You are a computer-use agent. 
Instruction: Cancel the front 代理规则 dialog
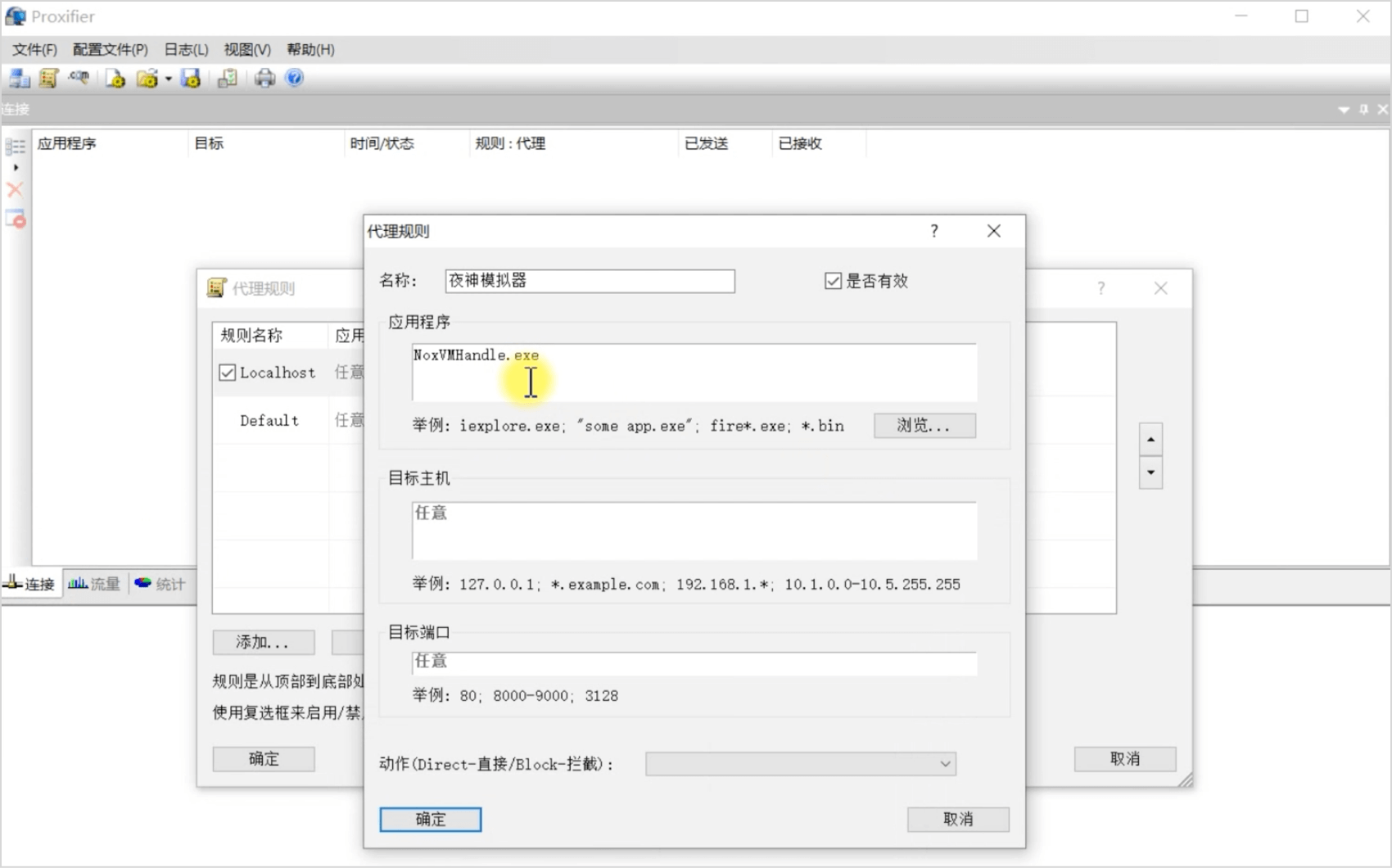point(958,819)
